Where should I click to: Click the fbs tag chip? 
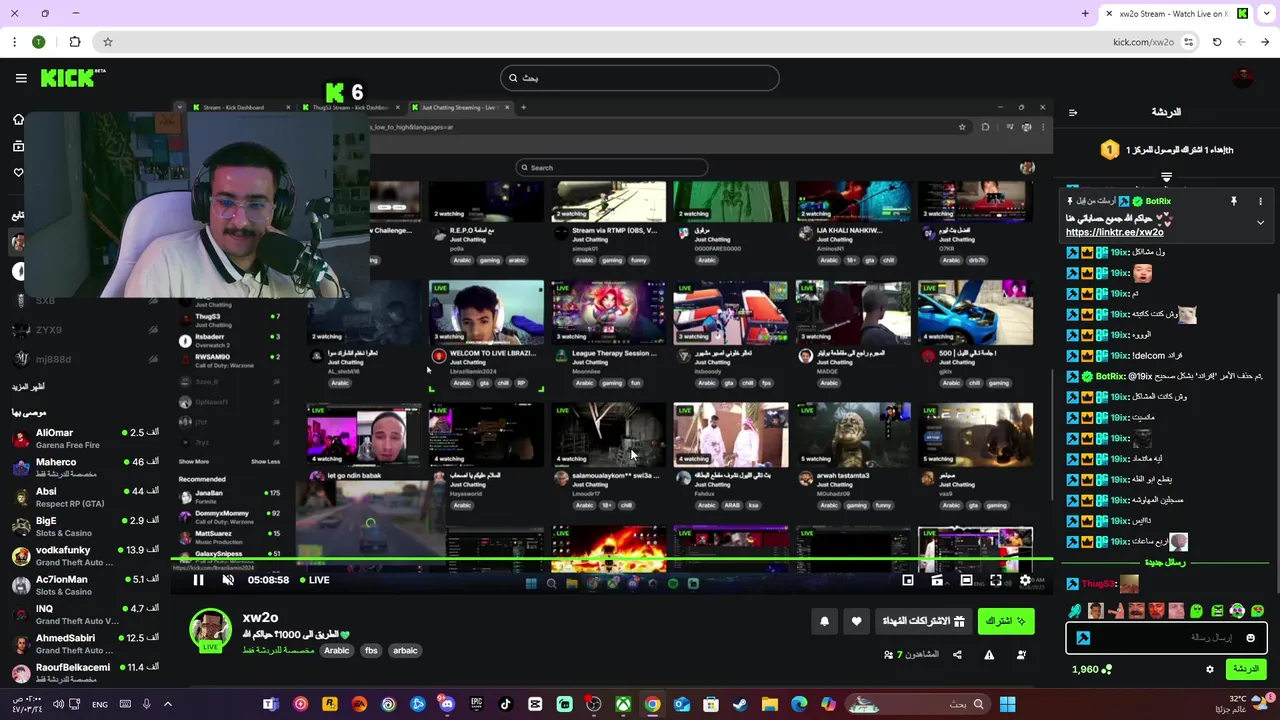click(371, 650)
